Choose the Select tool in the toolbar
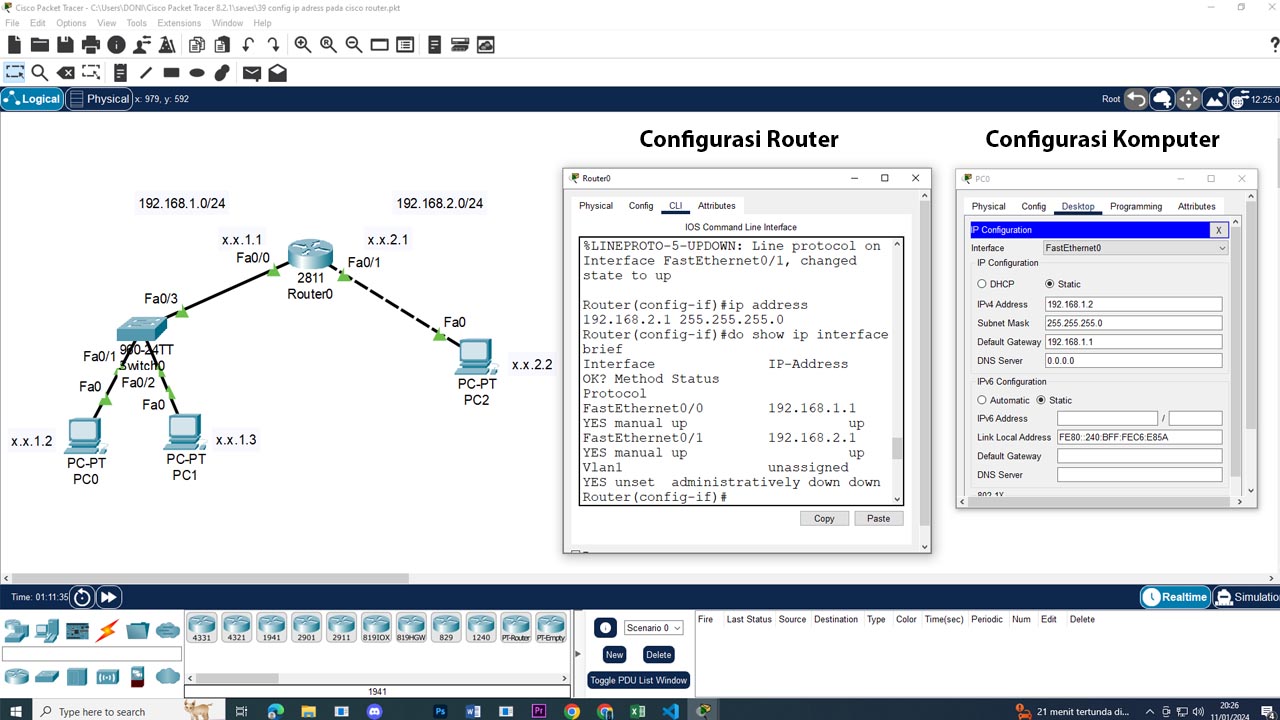Image resolution: width=1280 pixels, height=720 pixels. [x=14, y=72]
